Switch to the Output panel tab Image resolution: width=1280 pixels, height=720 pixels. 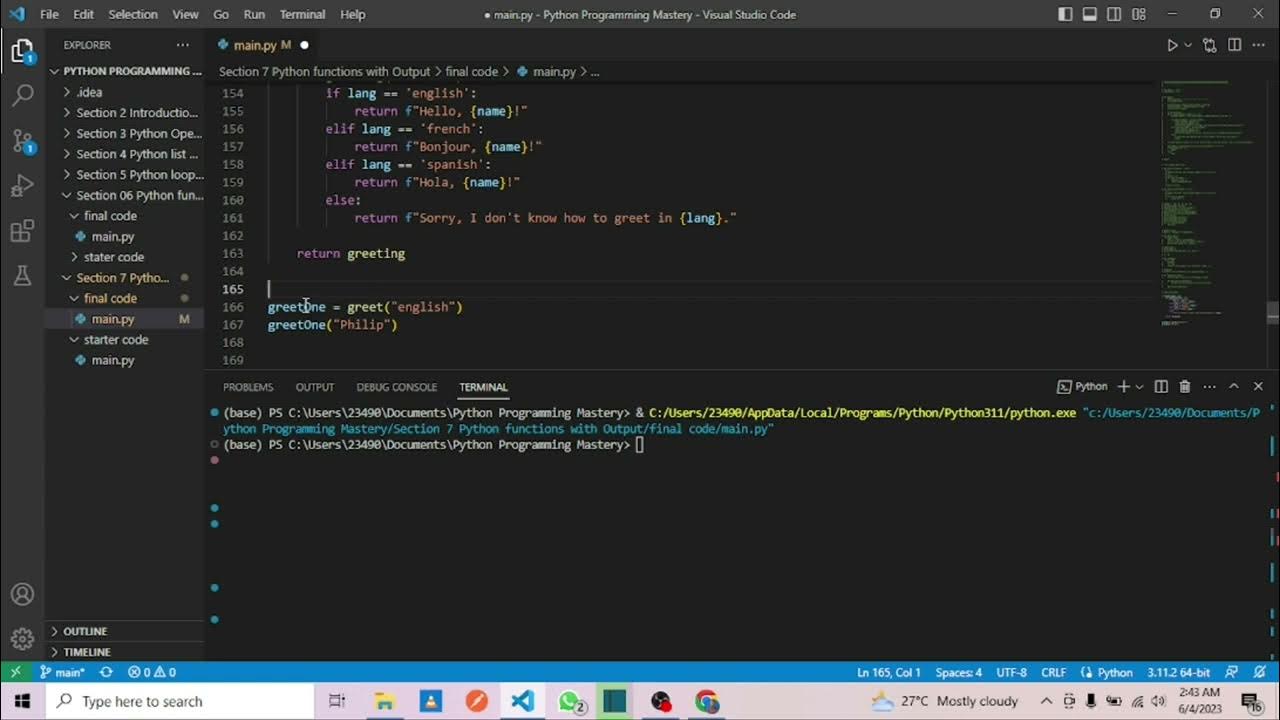coord(315,387)
